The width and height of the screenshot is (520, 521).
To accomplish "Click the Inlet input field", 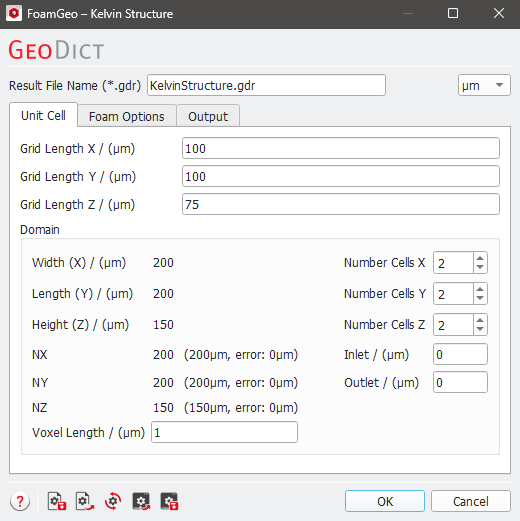I will 460,354.
